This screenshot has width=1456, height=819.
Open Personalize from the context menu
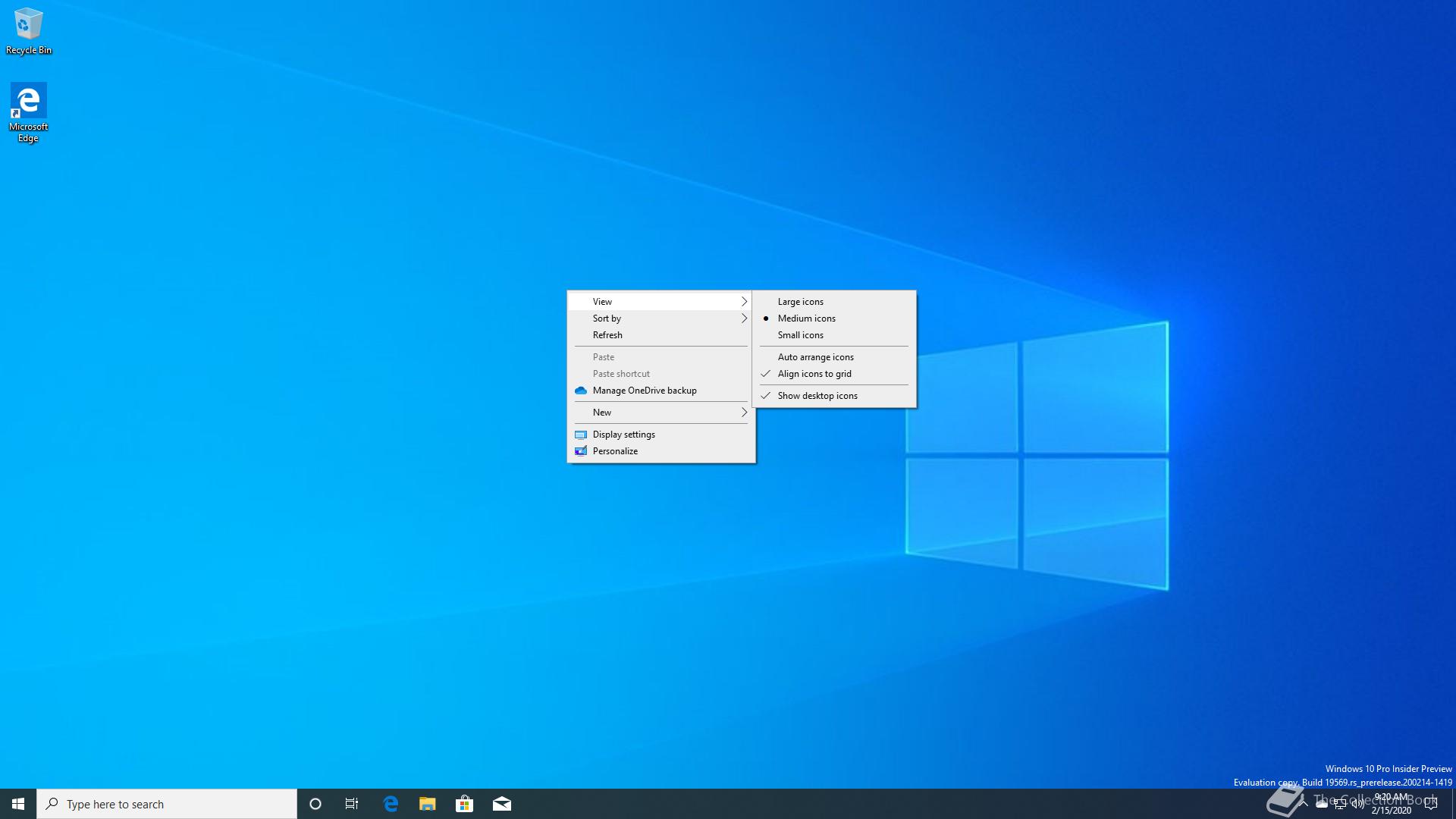(x=615, y=451)
